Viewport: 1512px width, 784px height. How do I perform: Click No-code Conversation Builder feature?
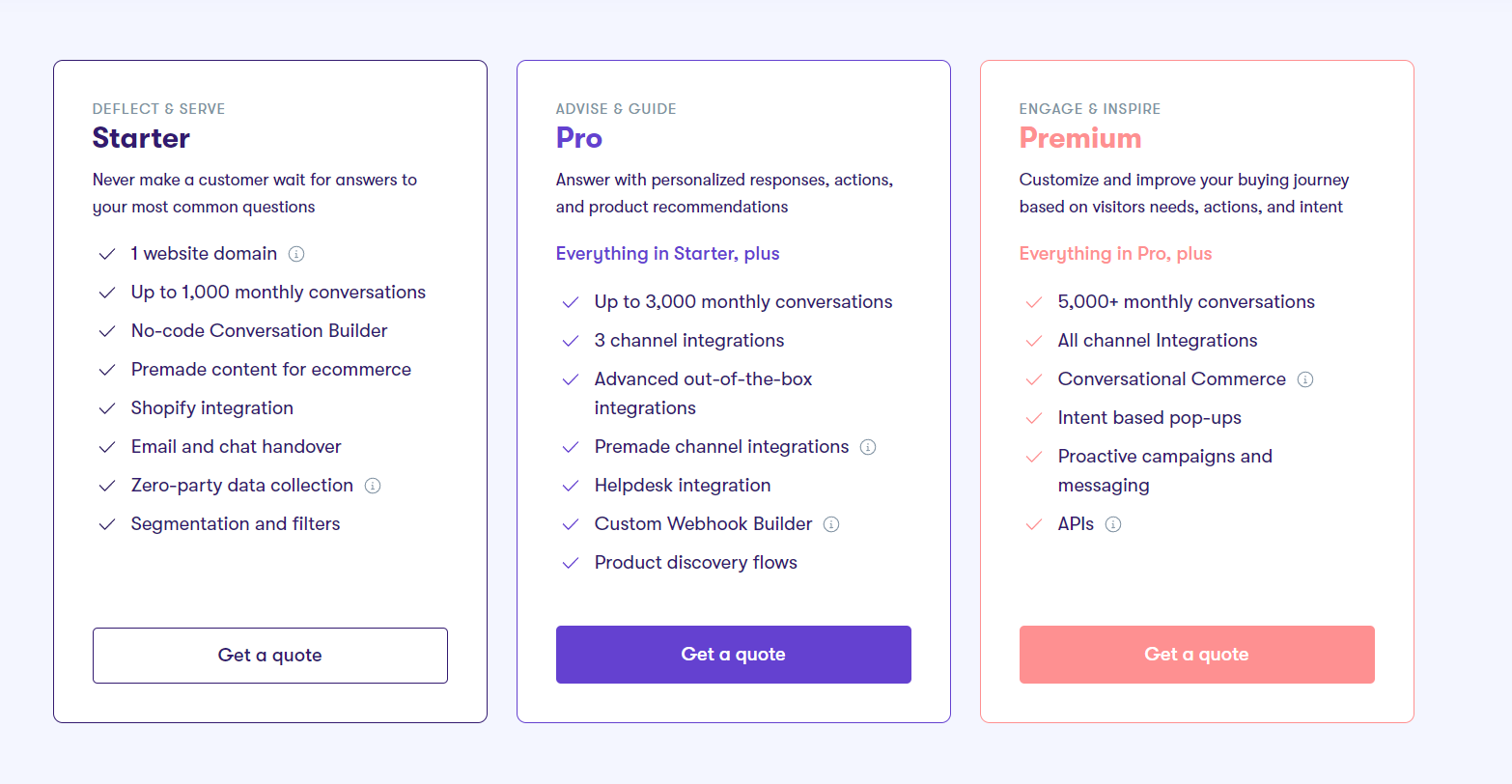click(260, 331)
